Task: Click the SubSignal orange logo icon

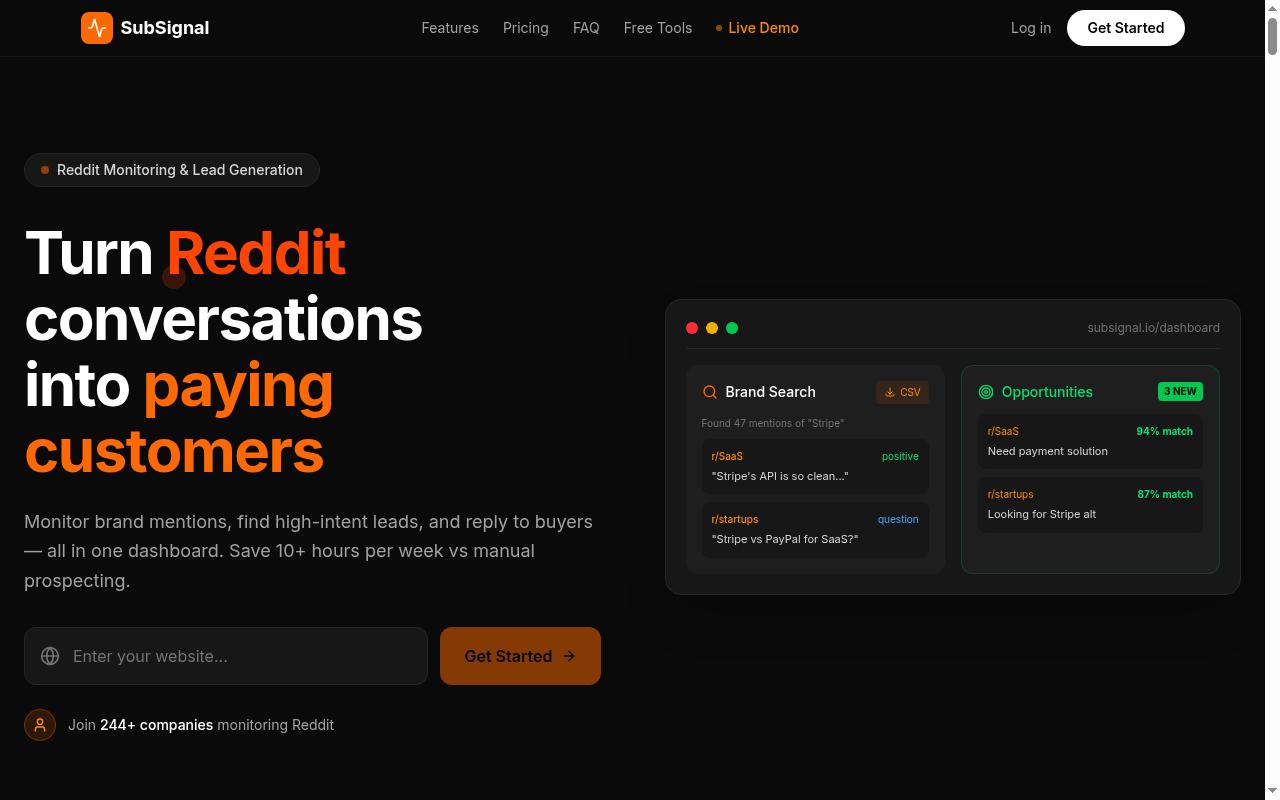Action: pyautogui.click(x=97, y=28)
